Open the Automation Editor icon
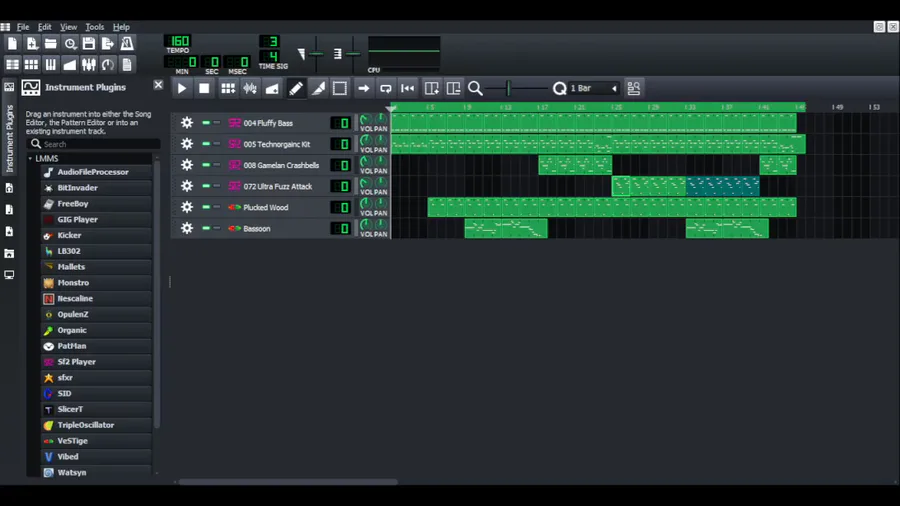 pos(69,64)
